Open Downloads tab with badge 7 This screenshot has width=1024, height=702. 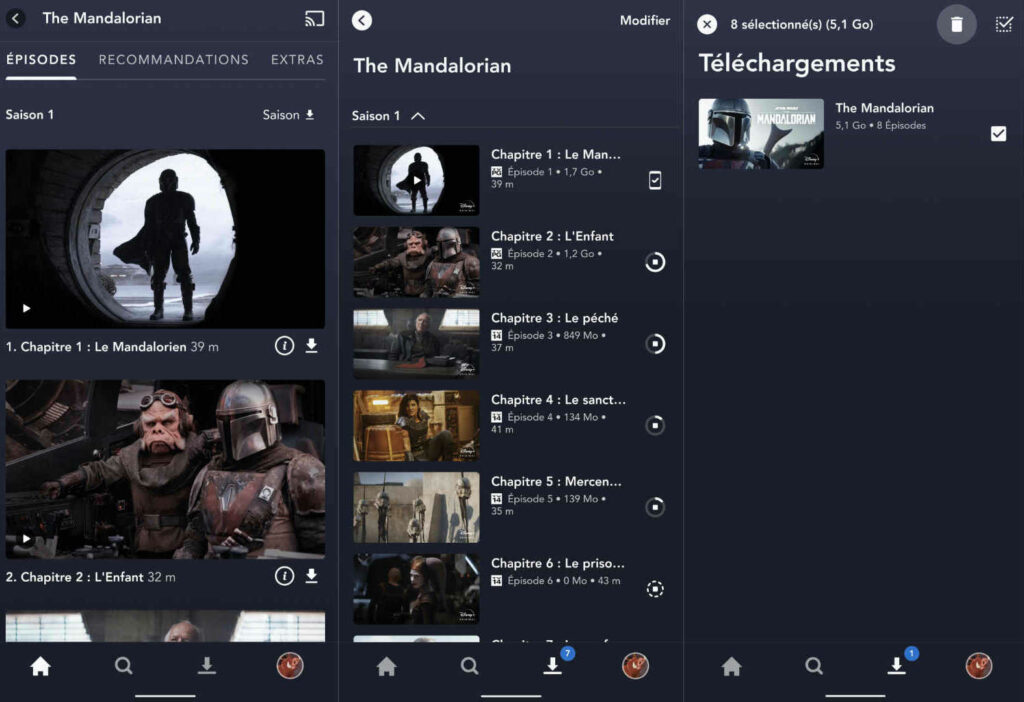coord(554,663)
